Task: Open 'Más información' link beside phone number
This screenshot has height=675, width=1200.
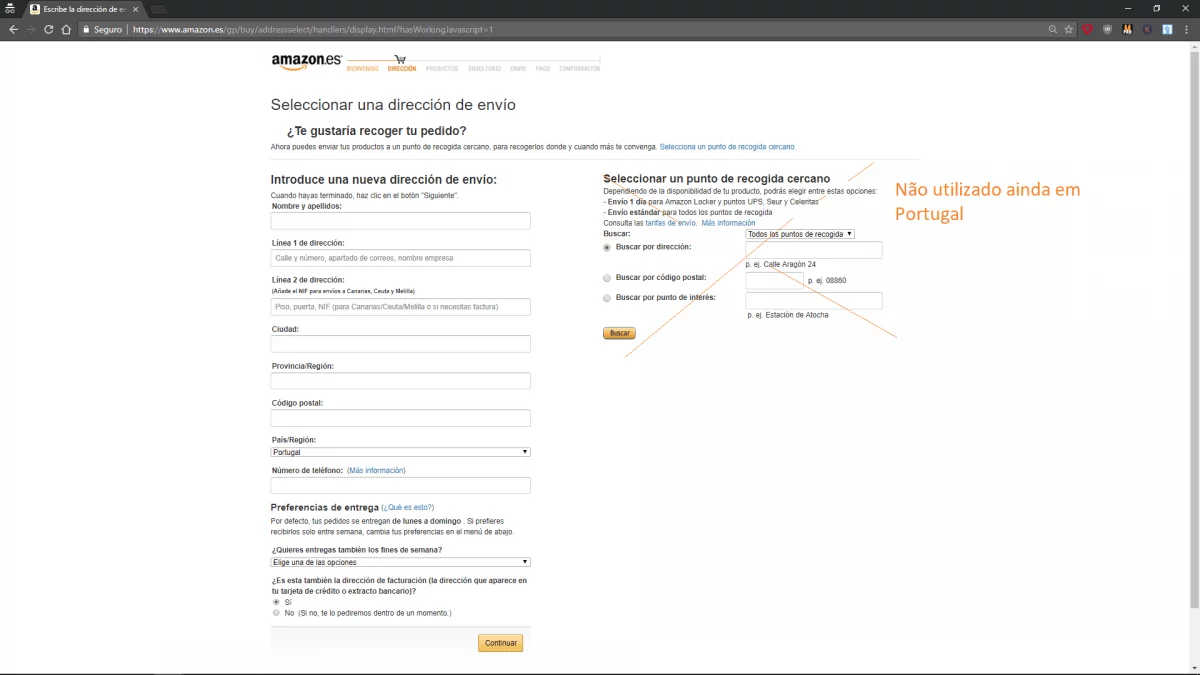Action: pos(377,470)
